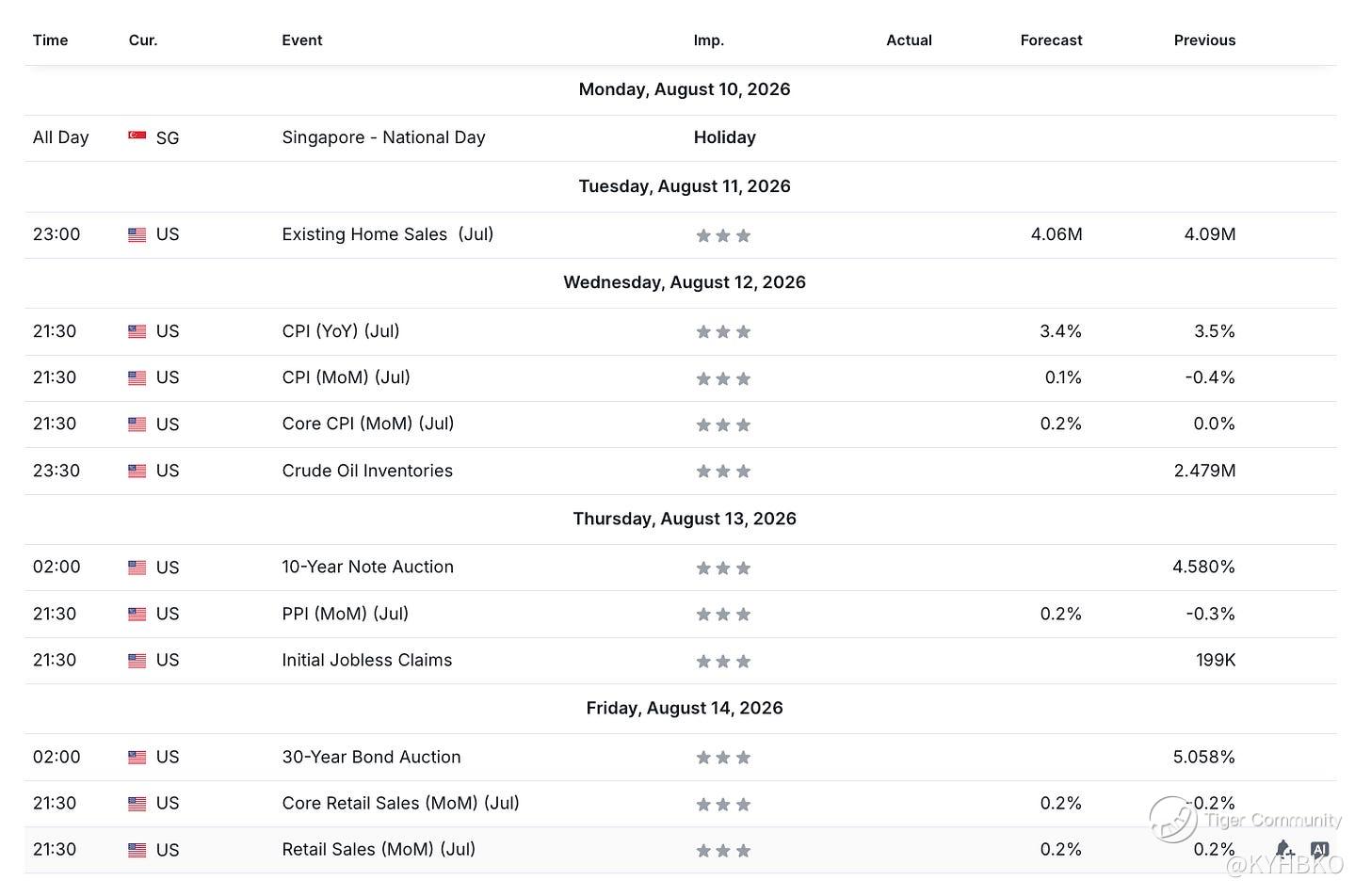Click the Previous column header

click(1204, 40)
